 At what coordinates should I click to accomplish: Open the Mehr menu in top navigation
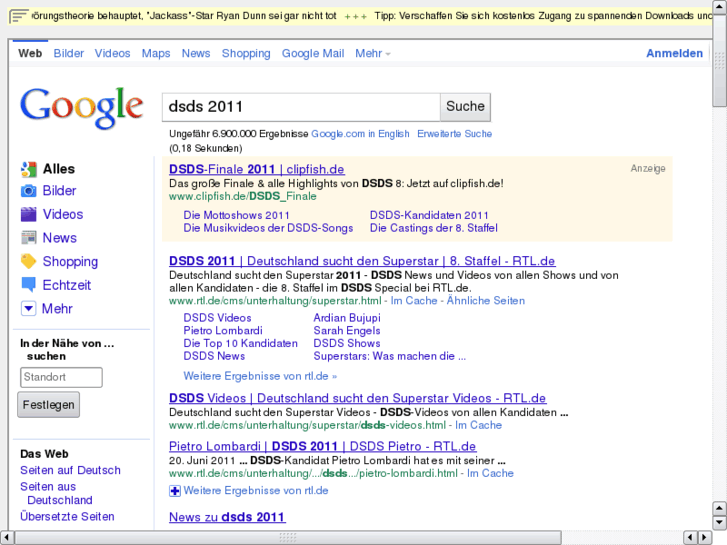pyautogui.click(x=372, y=54)
